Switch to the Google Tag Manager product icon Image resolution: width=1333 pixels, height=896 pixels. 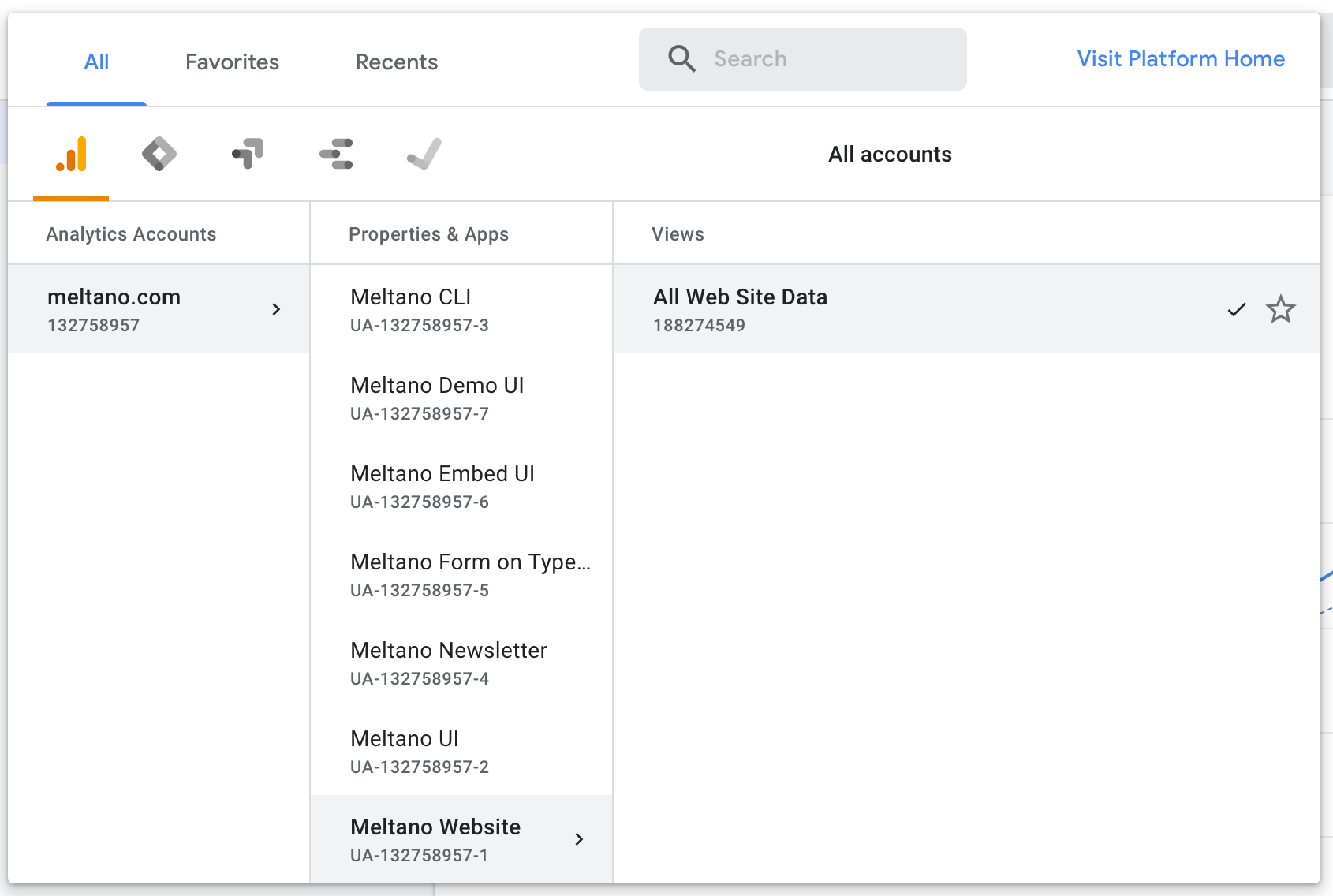(x=159, y=154)
